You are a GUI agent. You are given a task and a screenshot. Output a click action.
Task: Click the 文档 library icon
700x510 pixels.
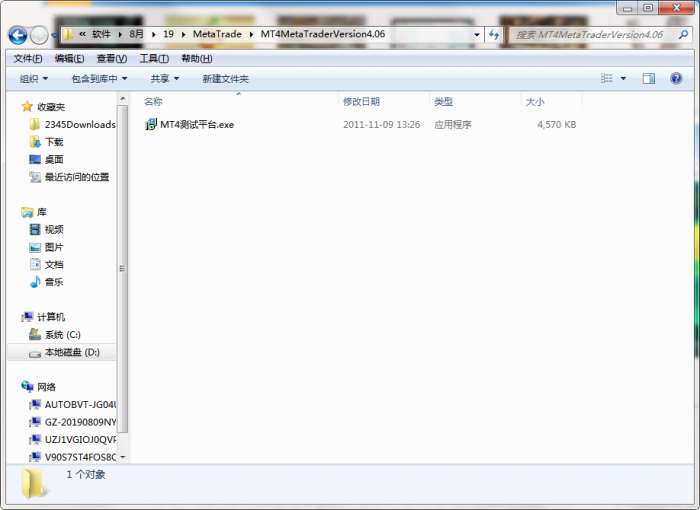coord(35,264)
